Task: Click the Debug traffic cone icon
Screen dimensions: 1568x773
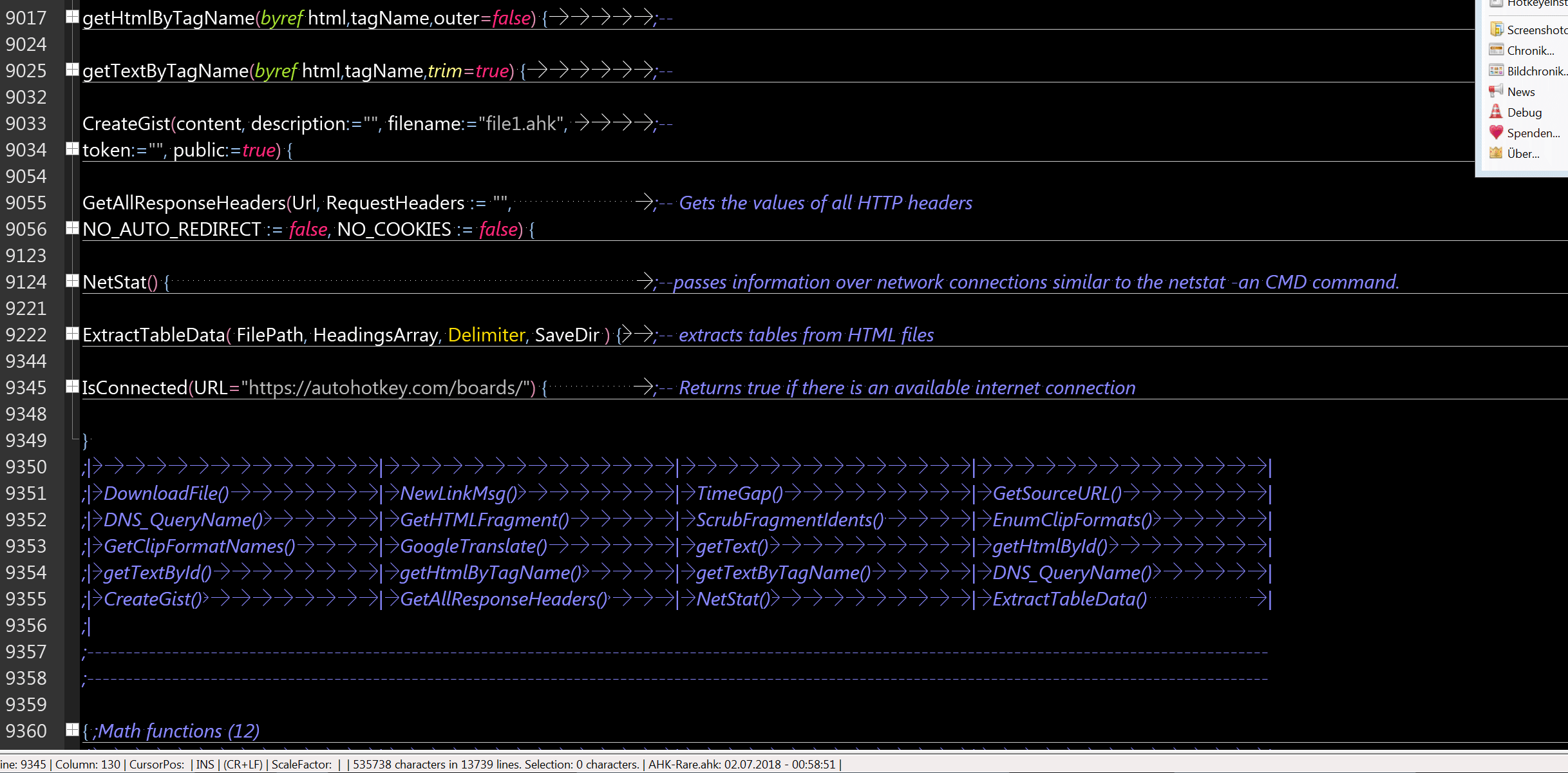Action: (x=1497, y=112)
